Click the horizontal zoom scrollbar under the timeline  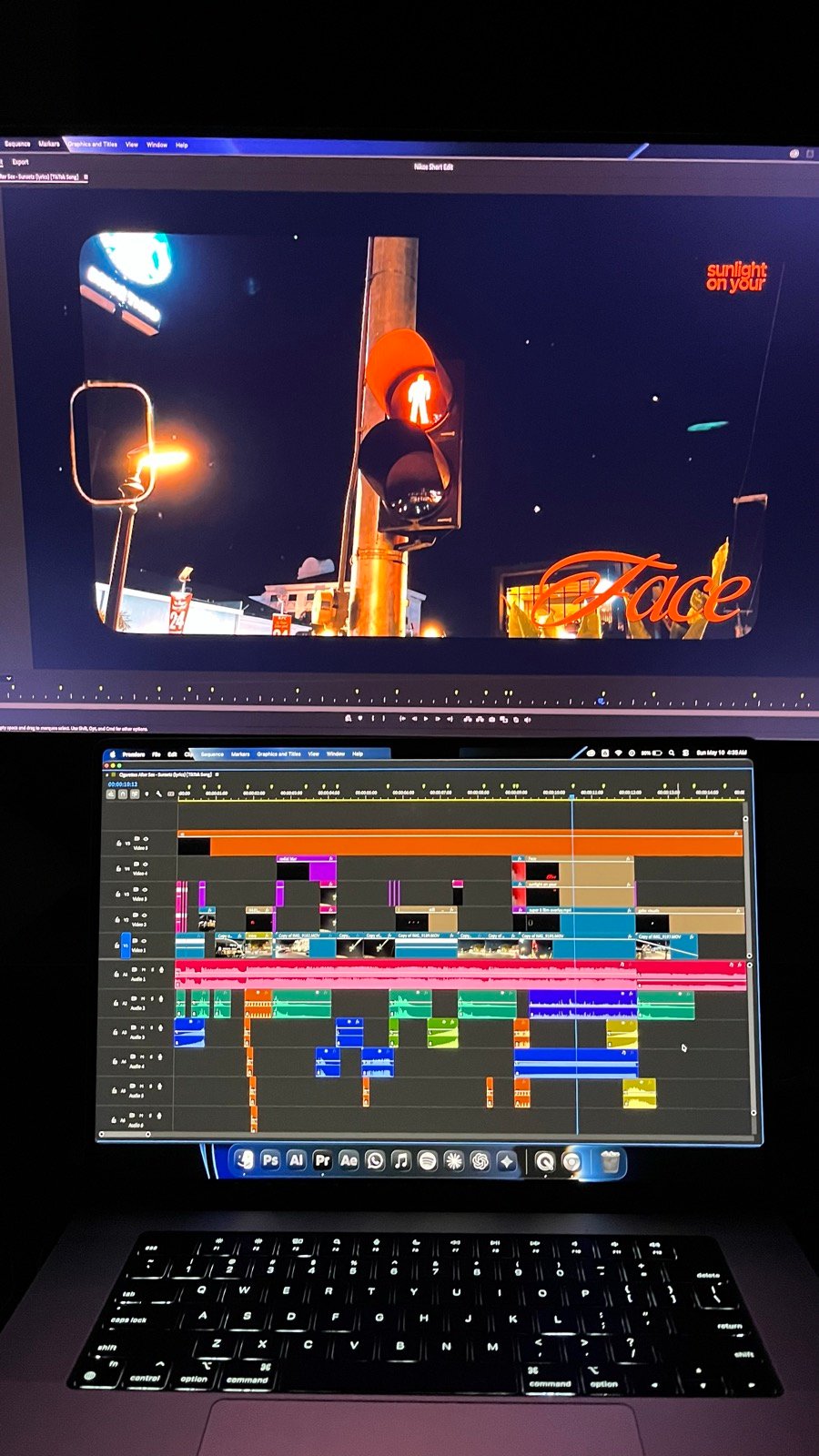(124, 1134)
